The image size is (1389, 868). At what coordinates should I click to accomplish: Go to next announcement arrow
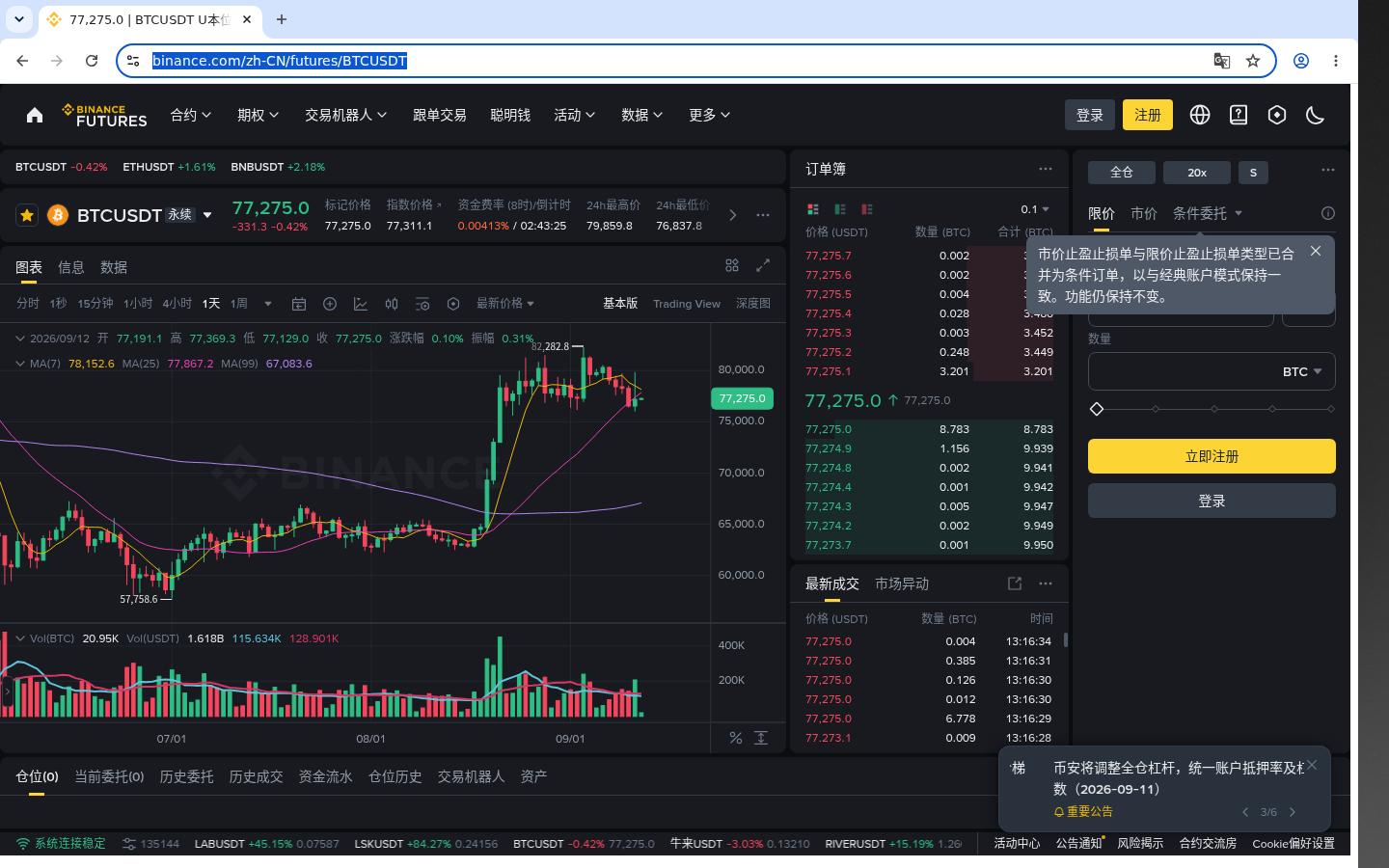coord(1293,812)
